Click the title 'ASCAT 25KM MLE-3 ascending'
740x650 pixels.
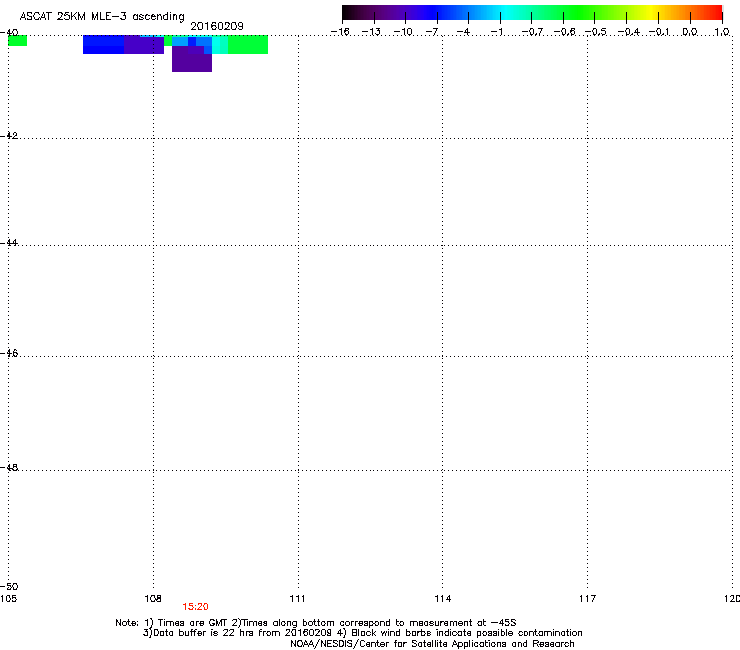coord(102,17)
